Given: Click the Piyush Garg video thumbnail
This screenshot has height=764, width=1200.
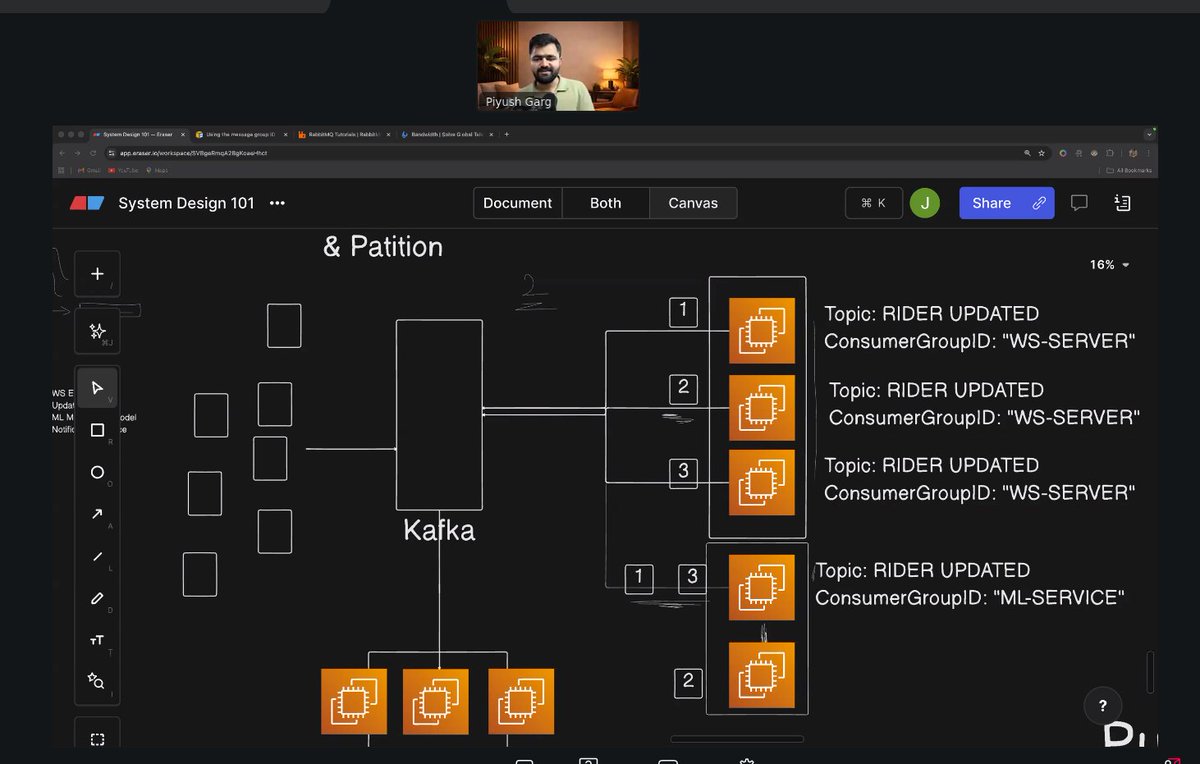Looking at the screenshot, I should point(558,66).
